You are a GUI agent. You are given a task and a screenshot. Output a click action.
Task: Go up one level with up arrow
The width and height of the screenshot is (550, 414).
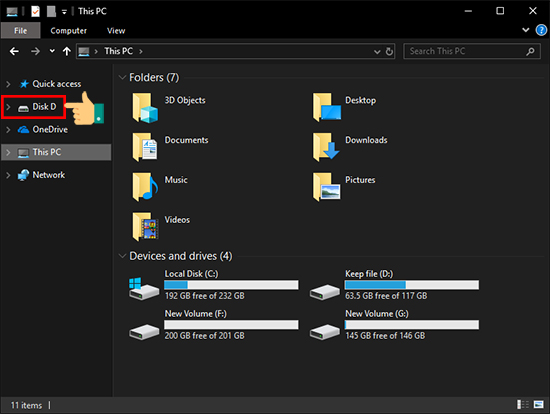pos(67,52)
